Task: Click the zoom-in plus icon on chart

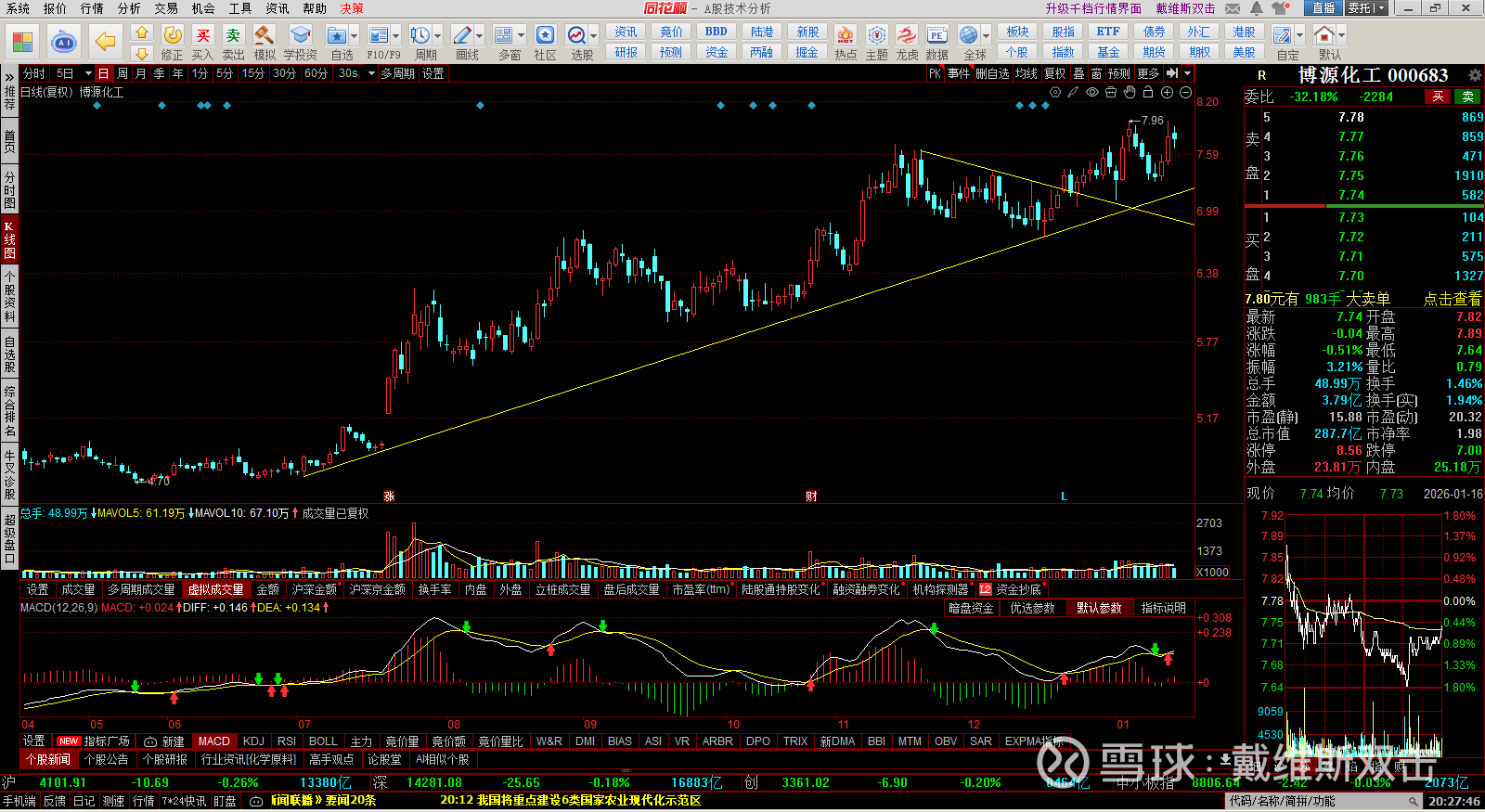Action: [1167, 92]
